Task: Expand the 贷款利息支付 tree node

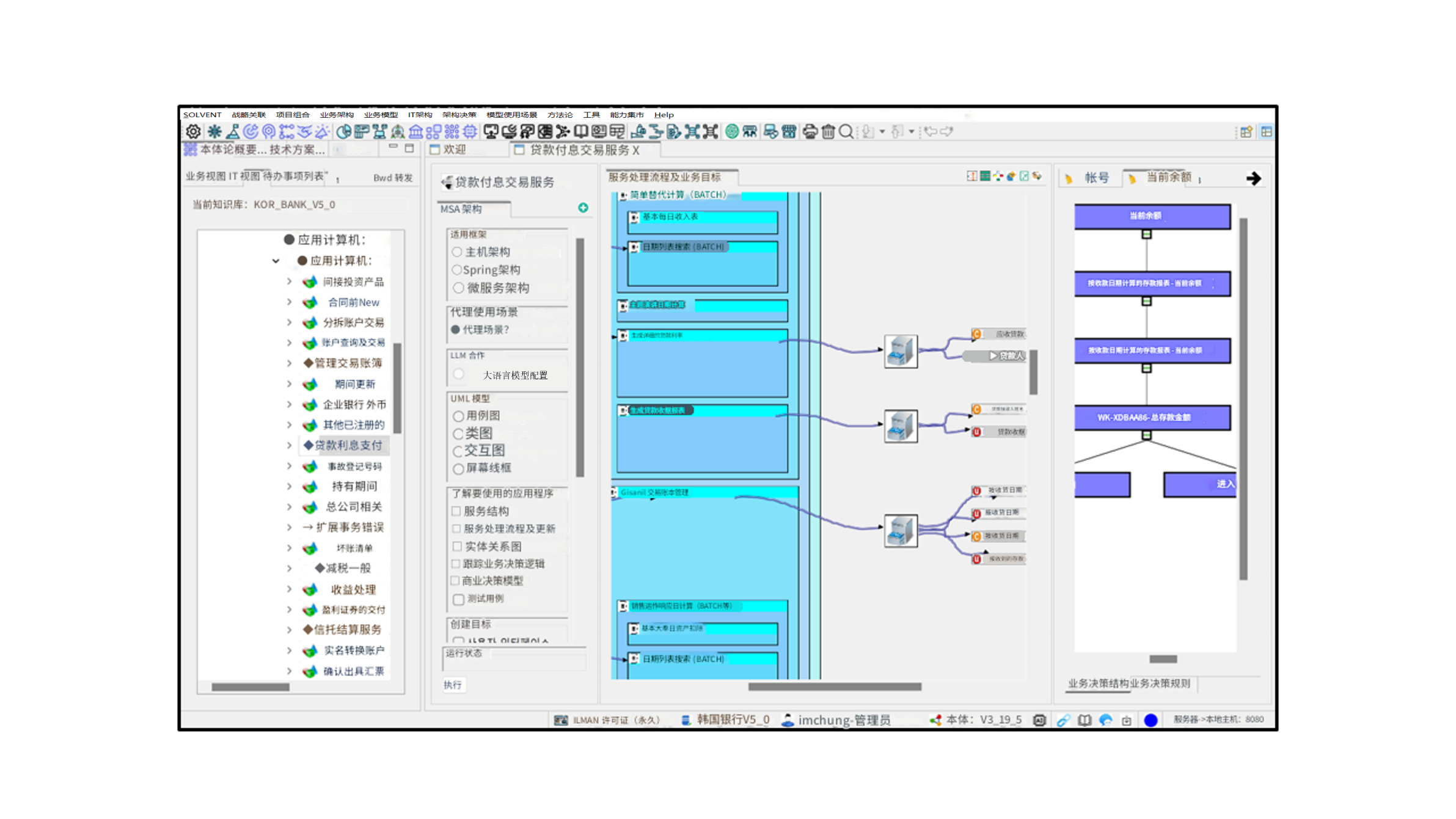Action: (x=290, y=445)
